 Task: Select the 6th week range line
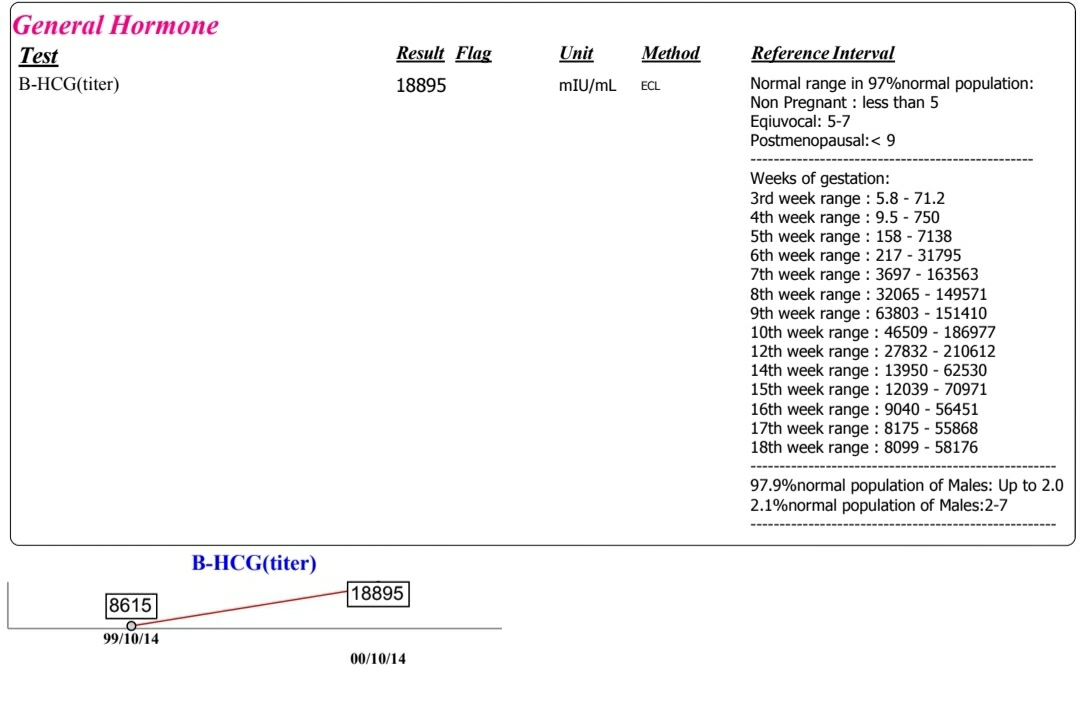pos(855,256)
